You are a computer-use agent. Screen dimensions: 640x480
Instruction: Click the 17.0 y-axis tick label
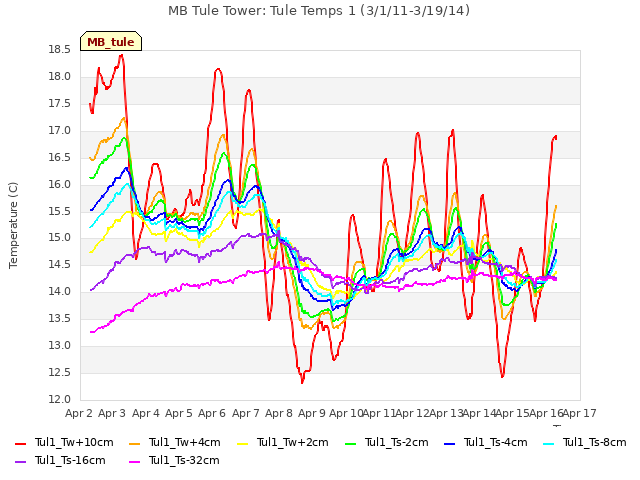pyautogui.click(x=59, y=131)
